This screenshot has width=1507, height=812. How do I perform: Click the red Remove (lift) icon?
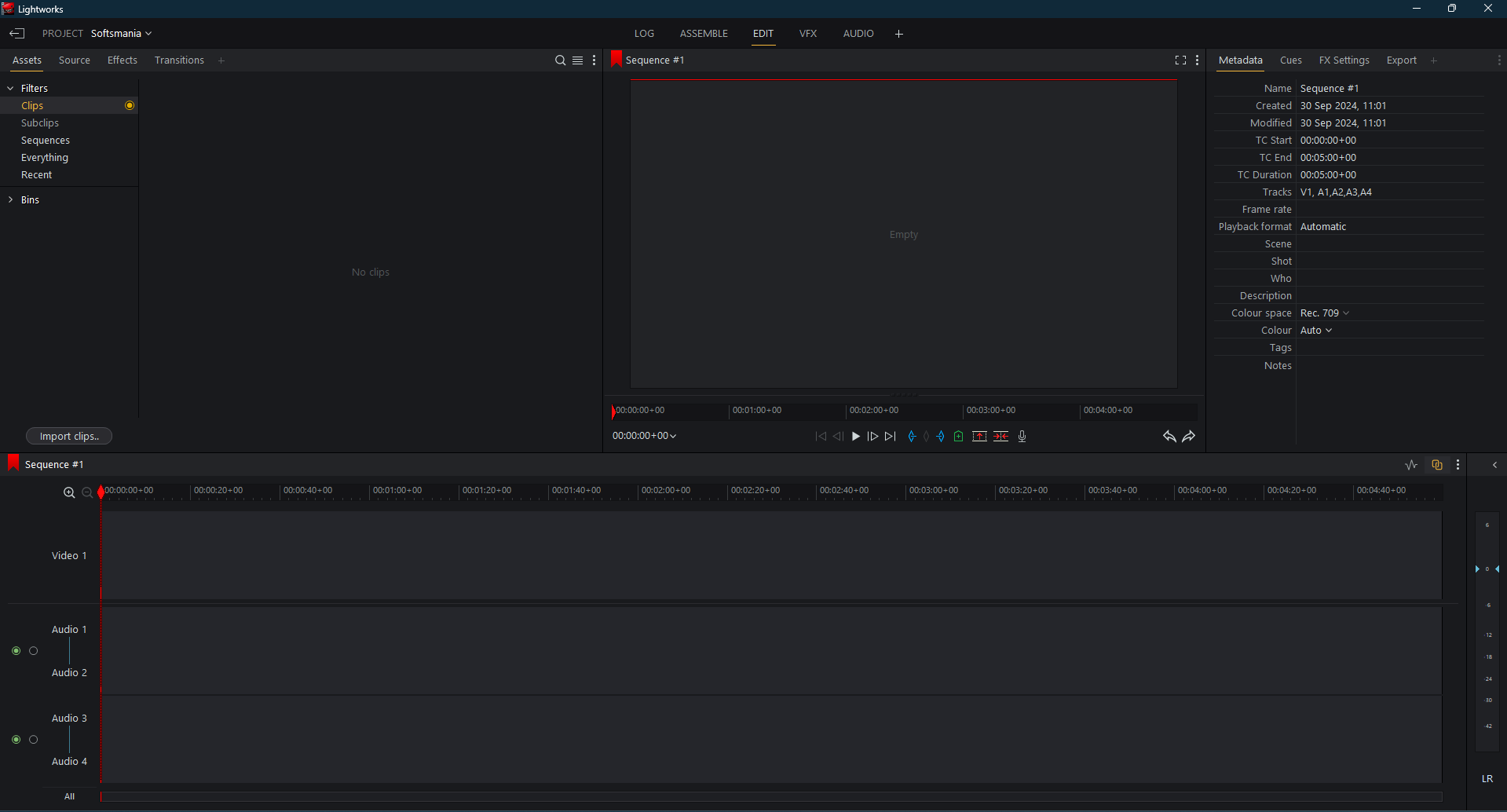pyautogui.click(x=979, y=437)
